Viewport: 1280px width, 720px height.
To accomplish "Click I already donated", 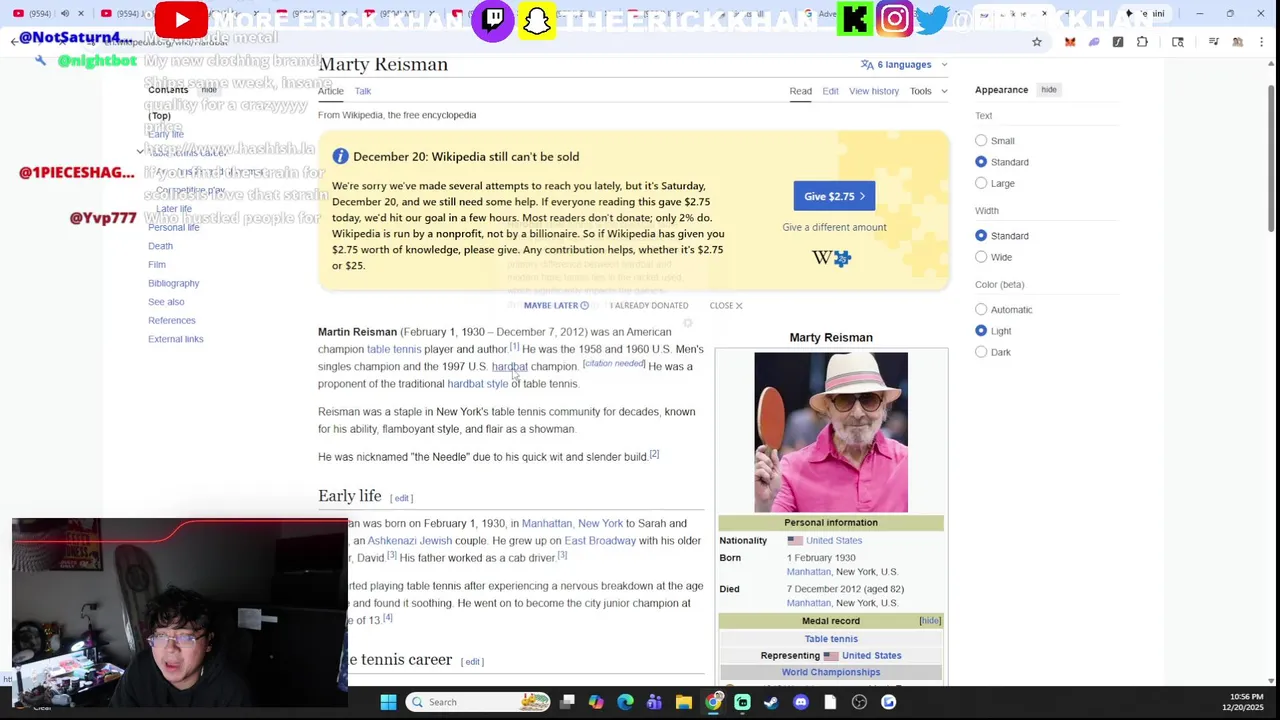I will (x=649, y=305).
